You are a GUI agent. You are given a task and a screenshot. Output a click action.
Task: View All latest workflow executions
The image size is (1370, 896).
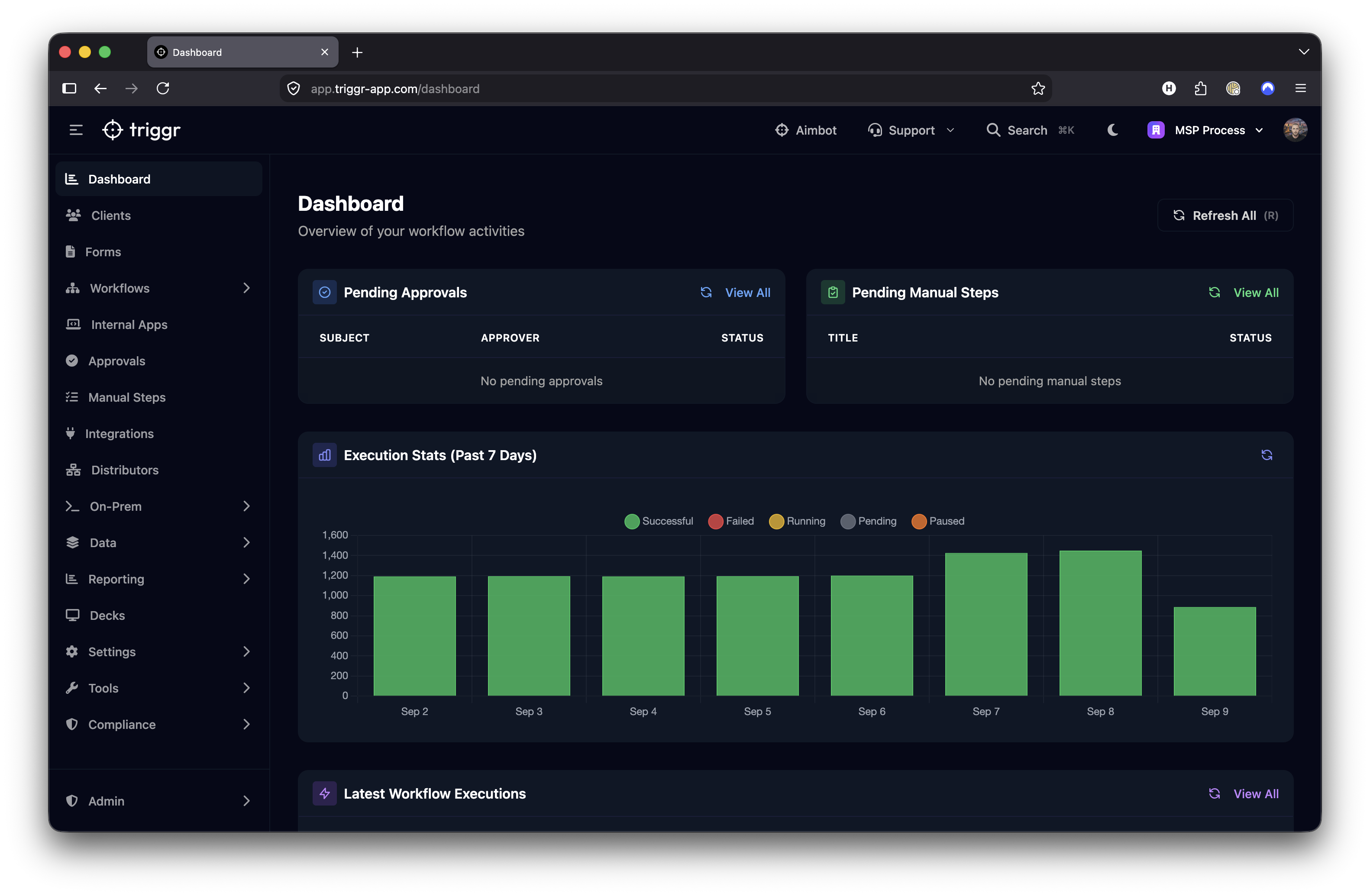(x=1255, y=793)
